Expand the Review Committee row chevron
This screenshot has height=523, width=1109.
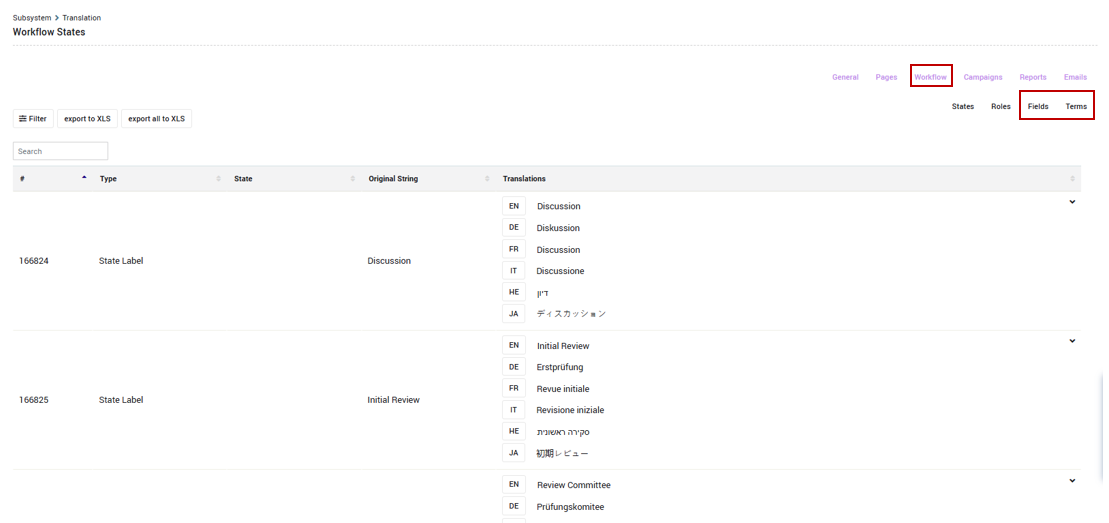(x=1072, y=481)
